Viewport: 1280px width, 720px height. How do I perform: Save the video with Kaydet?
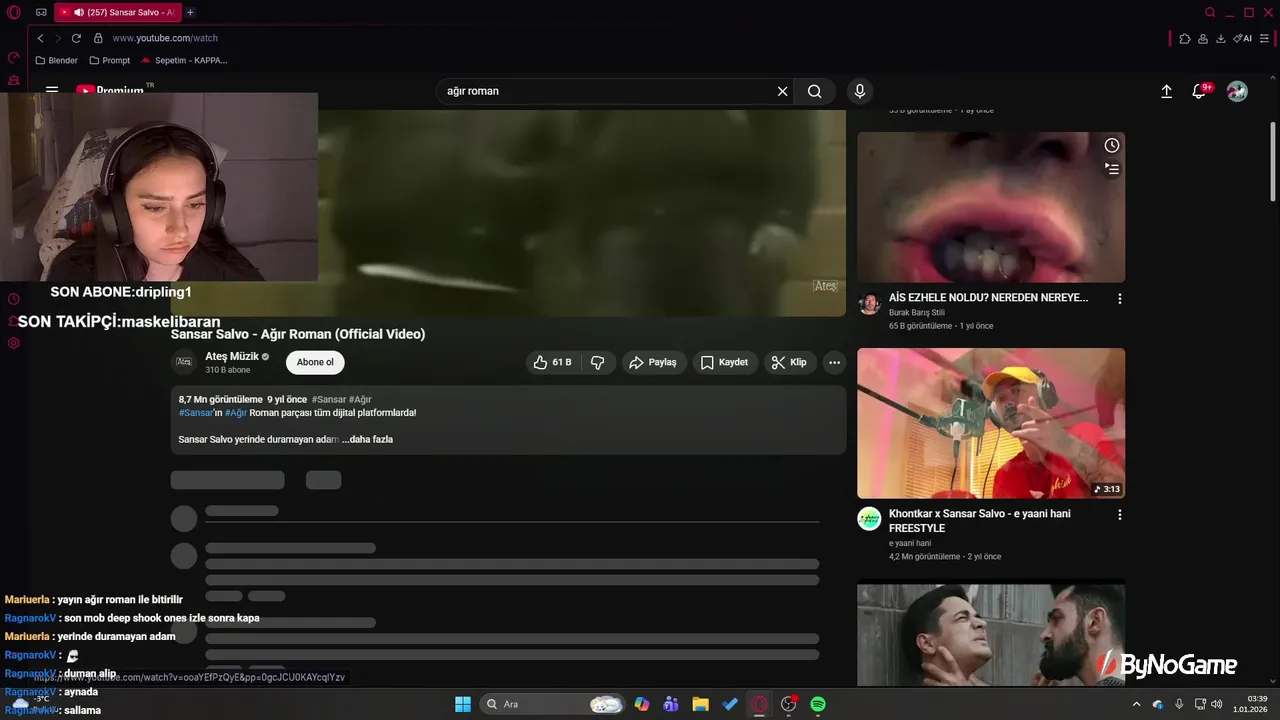point(724,362)
